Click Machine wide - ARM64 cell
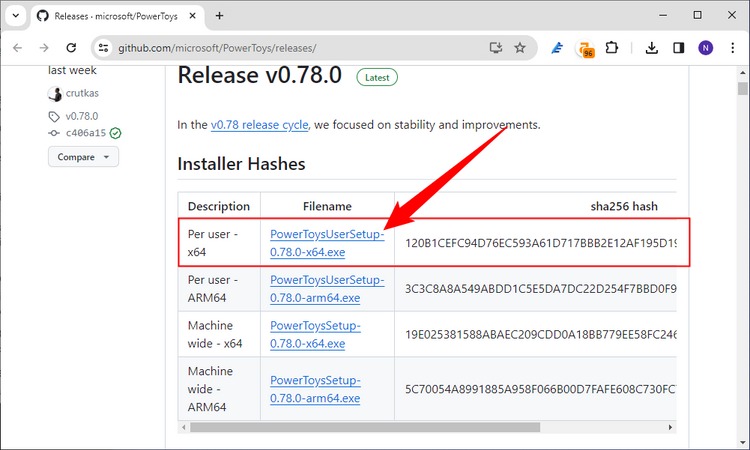The width and height of the screenshot is (750, 450). (x=219, y=389)
